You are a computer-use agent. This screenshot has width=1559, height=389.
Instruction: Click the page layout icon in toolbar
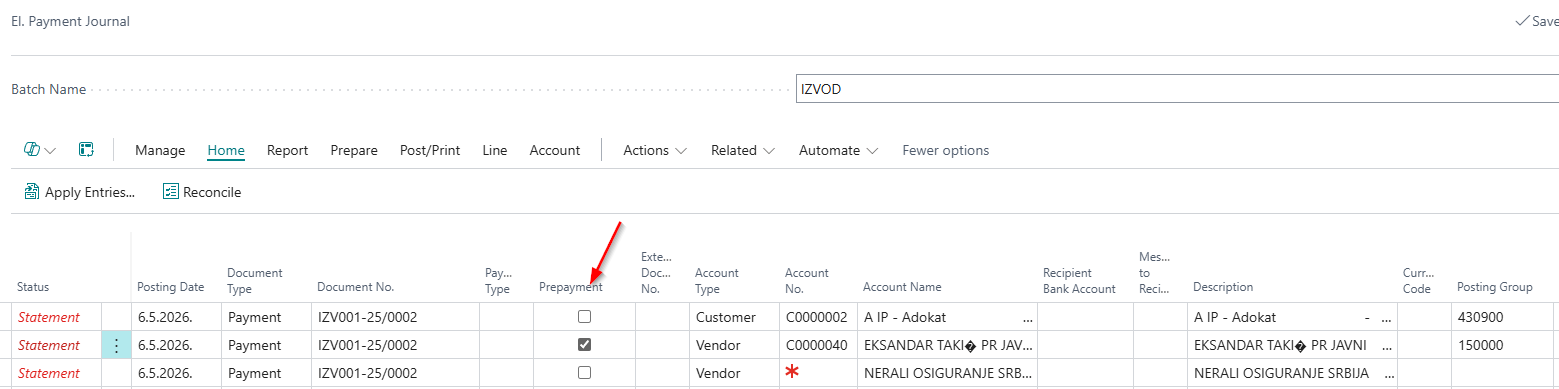click(x=87, y=150)
